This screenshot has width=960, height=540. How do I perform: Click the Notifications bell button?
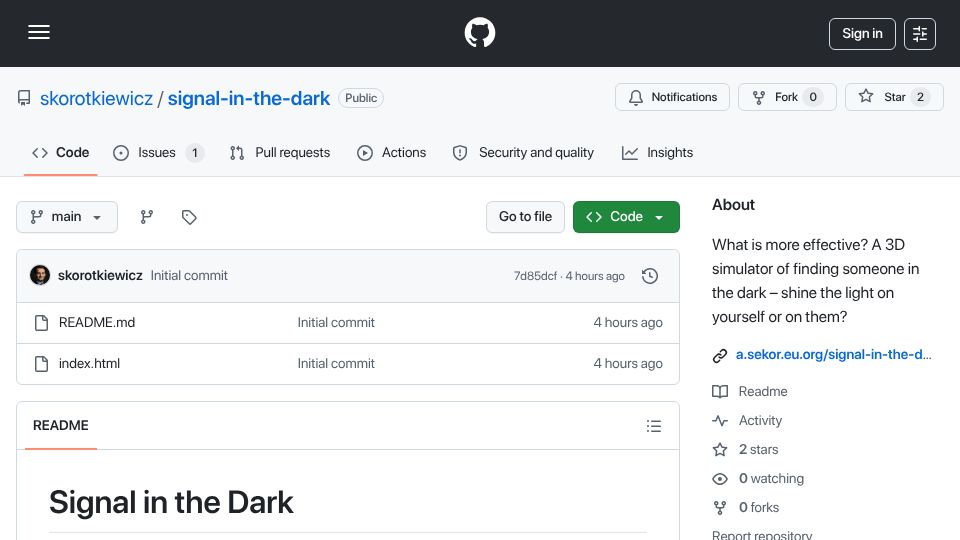(672, 97)
